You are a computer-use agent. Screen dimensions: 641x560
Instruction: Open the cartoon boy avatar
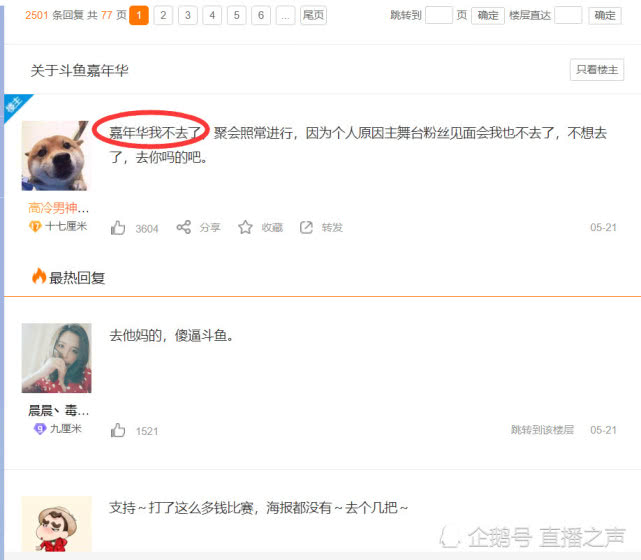pos(56,524)
